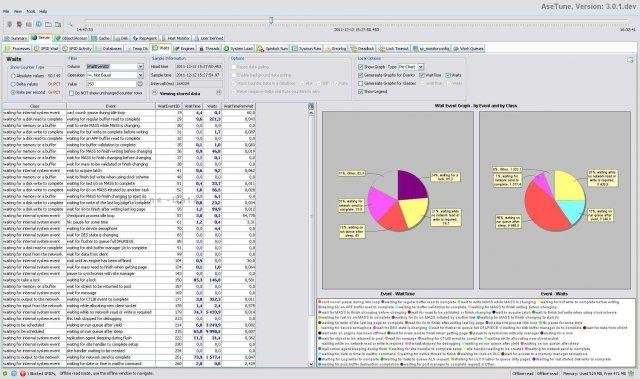The width and height of the screenshot is (640, 379).
Task: Select the Absolute values radio button
Action: point(13,76)
